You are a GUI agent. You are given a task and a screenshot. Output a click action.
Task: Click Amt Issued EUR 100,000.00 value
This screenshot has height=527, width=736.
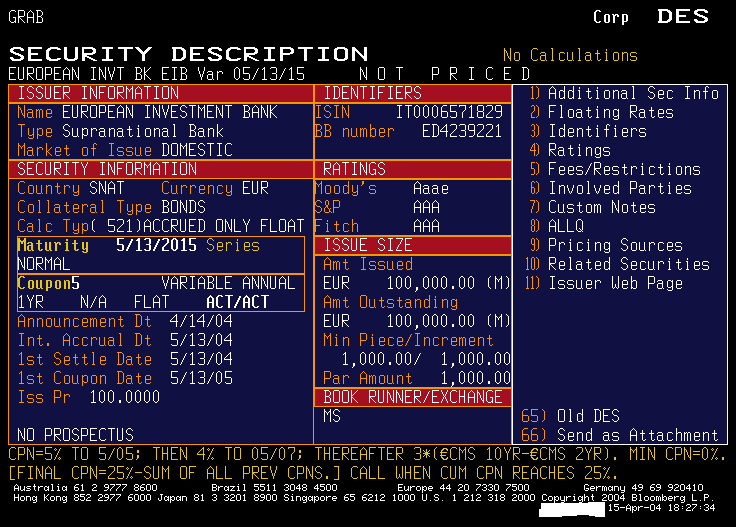tap(417, 283)
